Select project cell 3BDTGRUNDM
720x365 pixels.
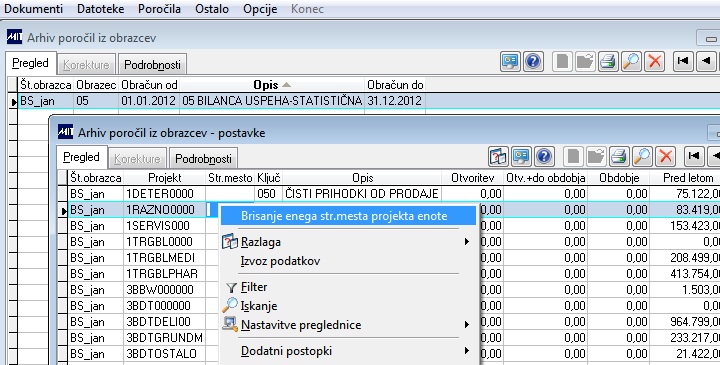165,337
